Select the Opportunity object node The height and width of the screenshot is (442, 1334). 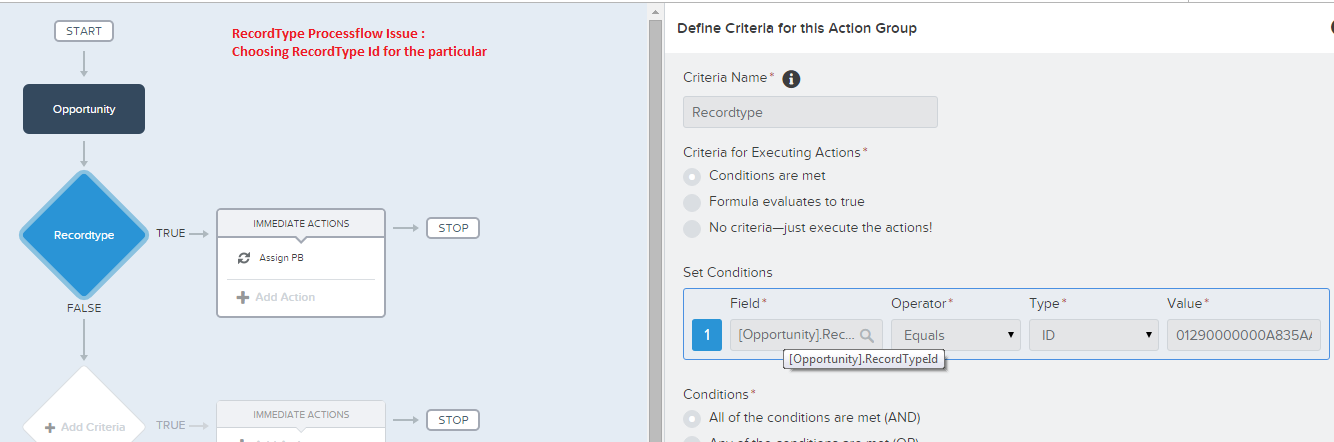84,109
